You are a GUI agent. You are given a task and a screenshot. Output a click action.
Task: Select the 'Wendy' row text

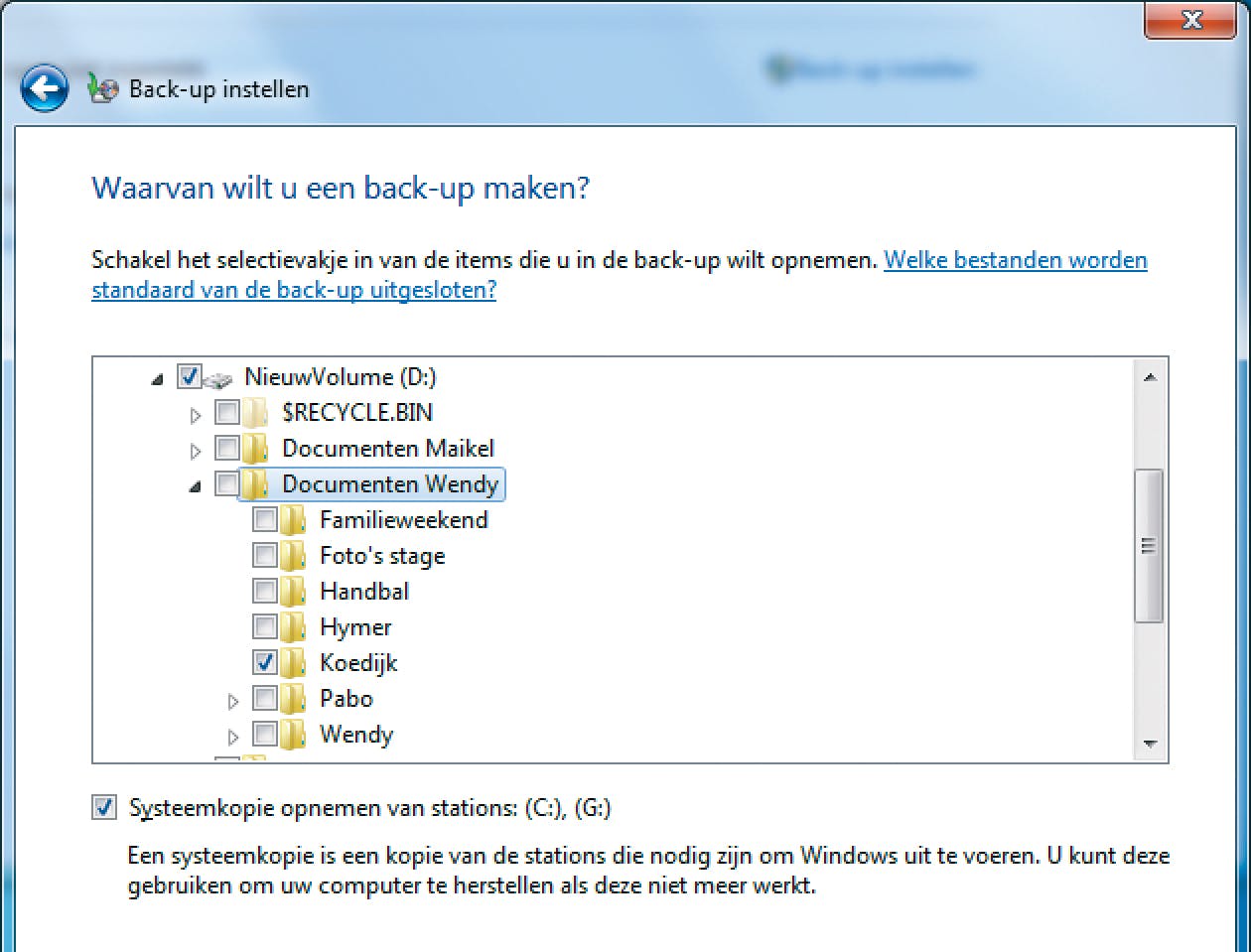356,735
